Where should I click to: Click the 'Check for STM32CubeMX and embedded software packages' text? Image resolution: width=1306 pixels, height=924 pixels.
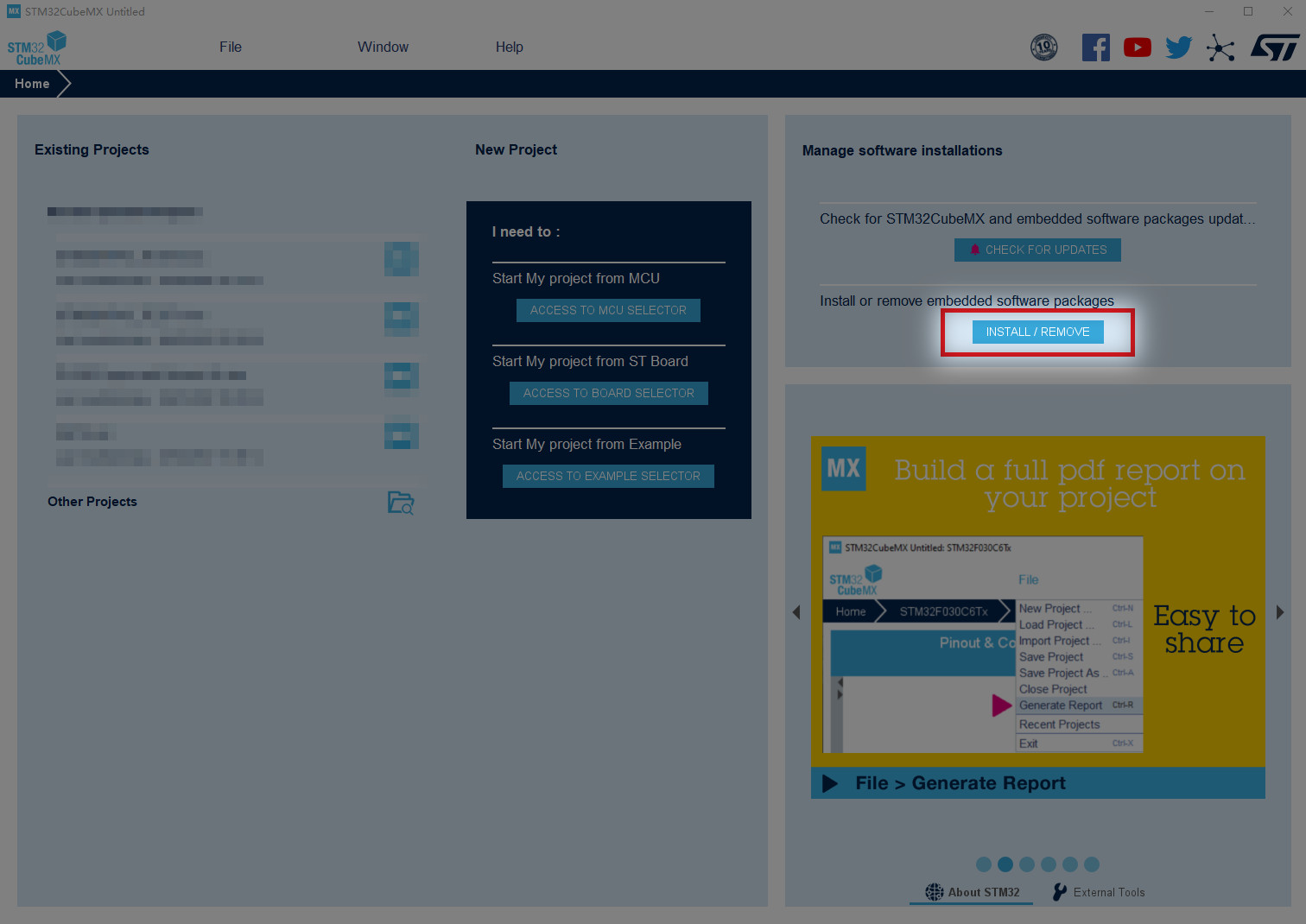1037,218
